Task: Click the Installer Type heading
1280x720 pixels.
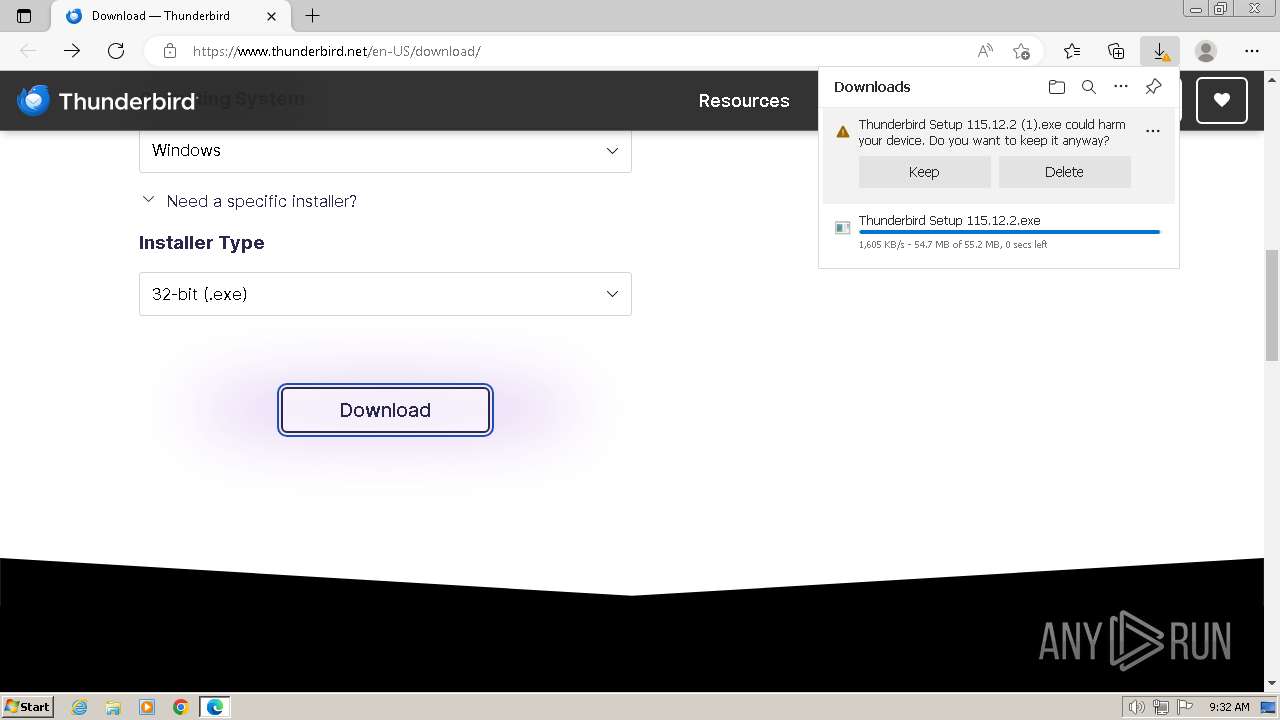Action: 201,243
